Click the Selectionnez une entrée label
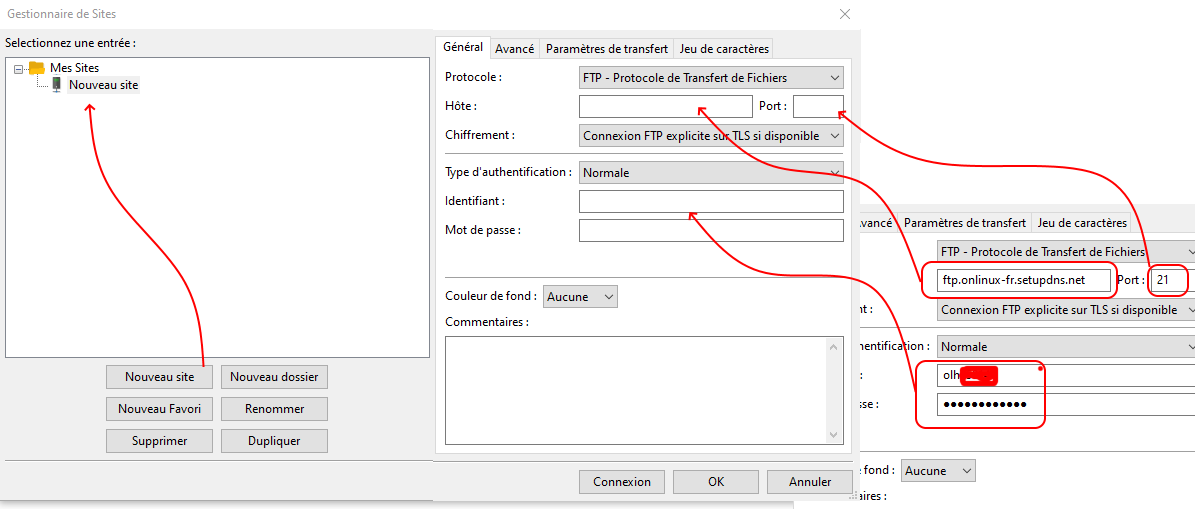Viewport: 1195px width, 509px height. (x=70, y=43)
